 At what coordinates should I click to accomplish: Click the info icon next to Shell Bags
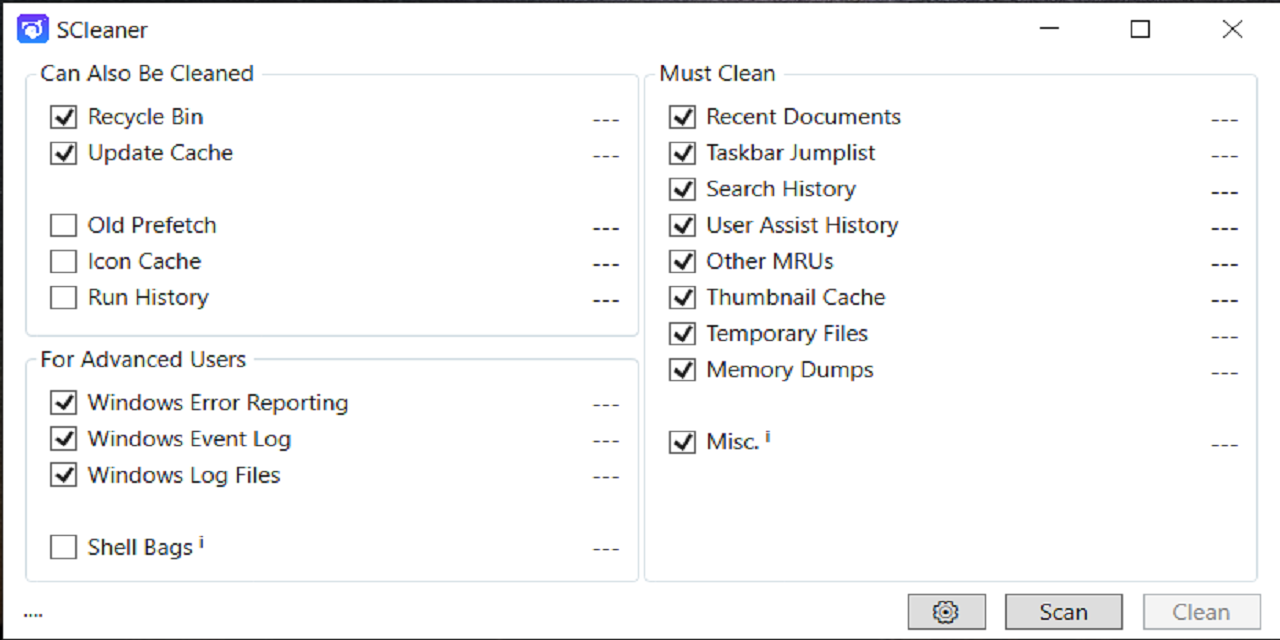pyautogui.click(x=200, y=540)
